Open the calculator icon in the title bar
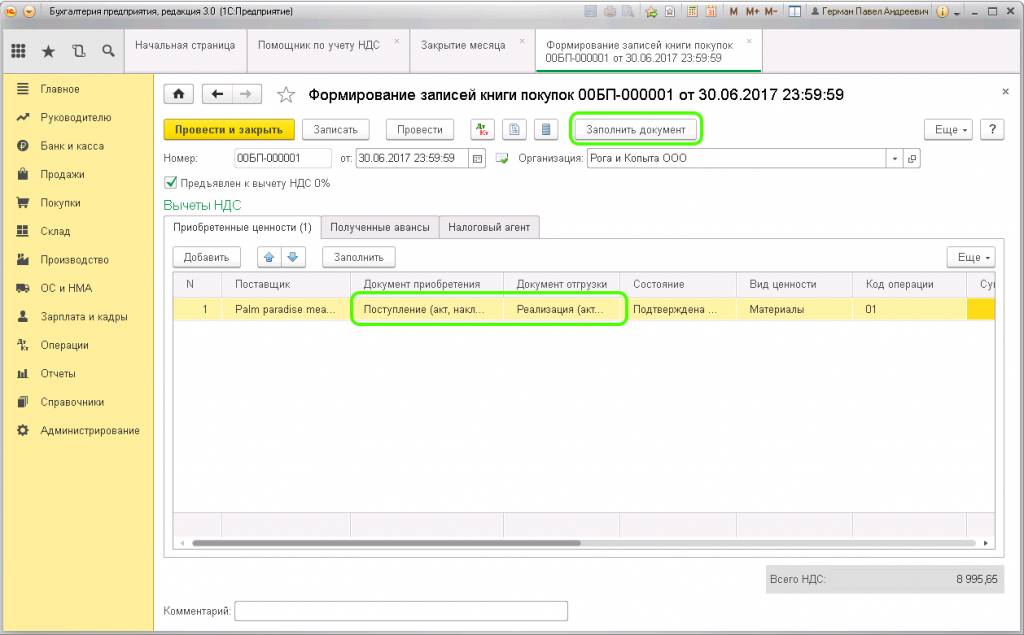 click(693, 11)
